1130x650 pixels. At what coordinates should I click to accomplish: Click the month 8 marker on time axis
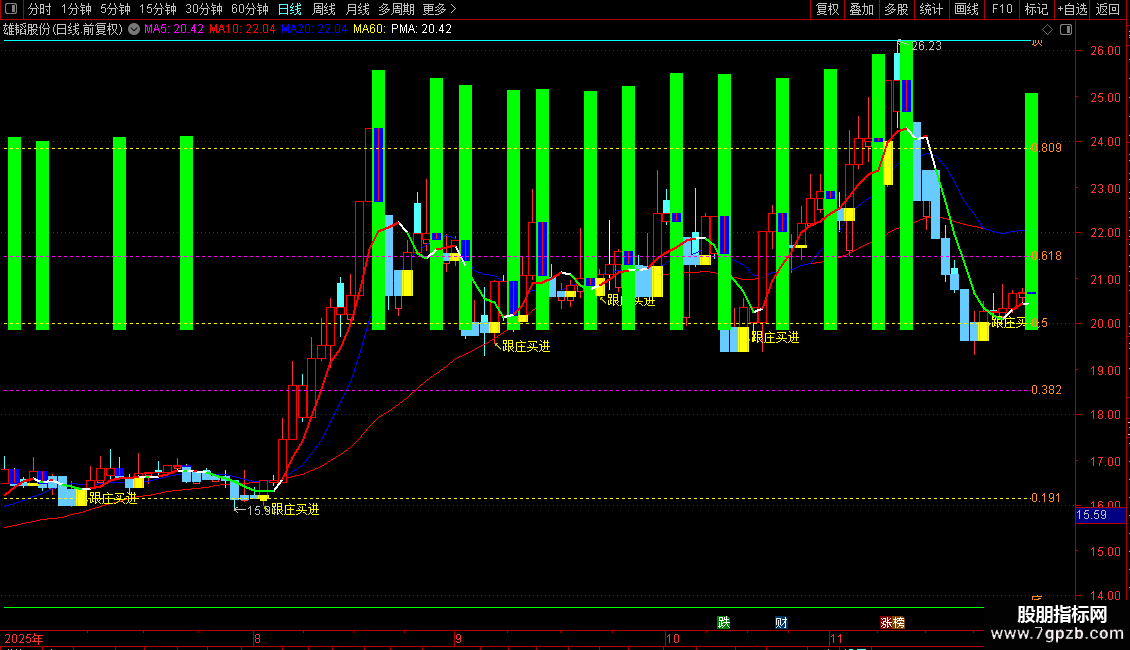[x=257, y=638]
